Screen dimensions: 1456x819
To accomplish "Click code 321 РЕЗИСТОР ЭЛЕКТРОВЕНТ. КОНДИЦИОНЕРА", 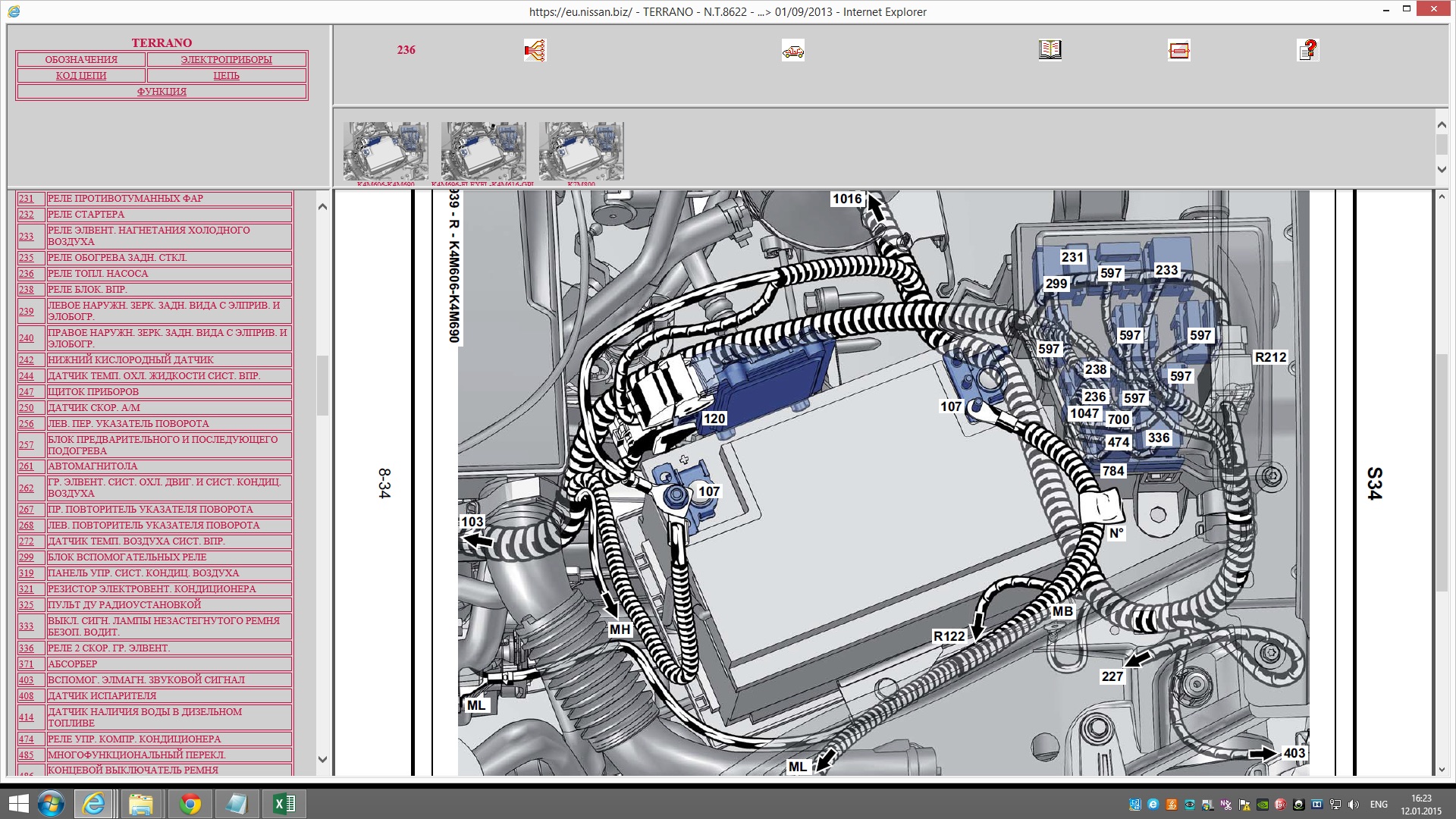I will [x=27, y=589].
